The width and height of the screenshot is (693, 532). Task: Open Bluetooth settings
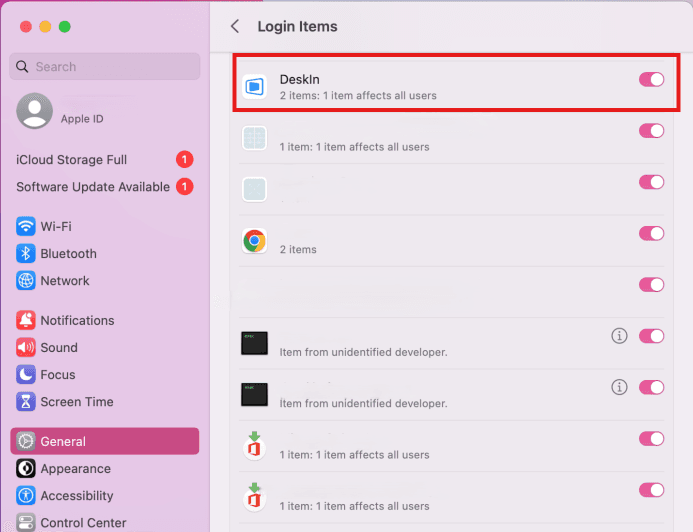(x=105, y=254)
